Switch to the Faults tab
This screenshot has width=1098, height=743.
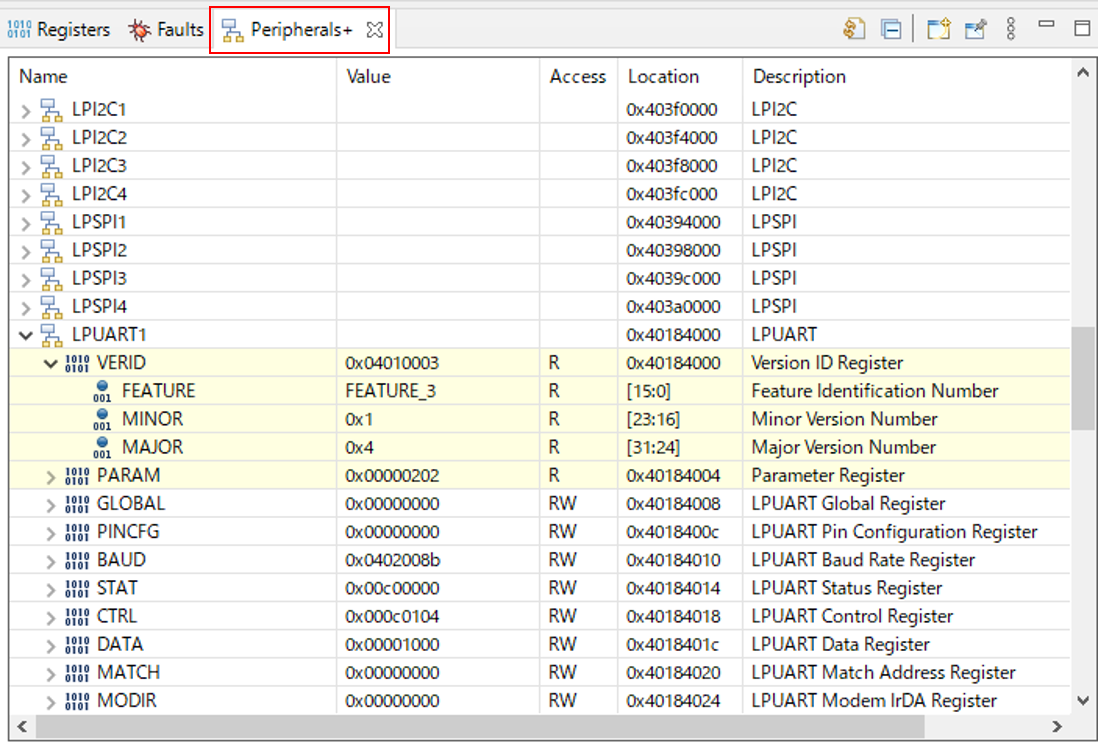[x=166, y=29]
